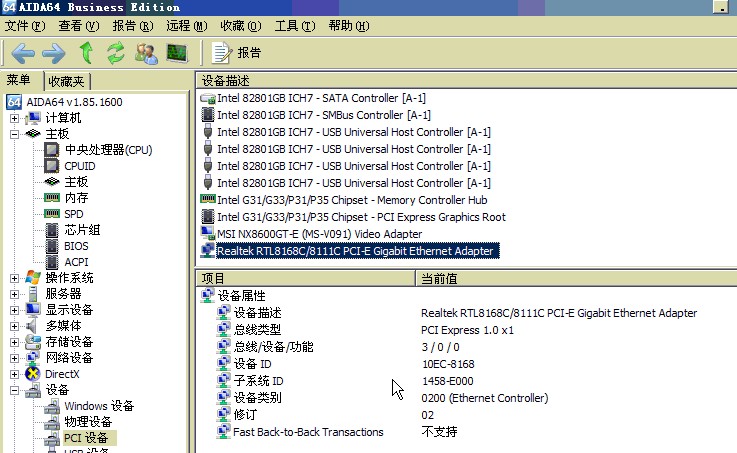Expand the 操作系统 tree node

[x=15, y=278]
